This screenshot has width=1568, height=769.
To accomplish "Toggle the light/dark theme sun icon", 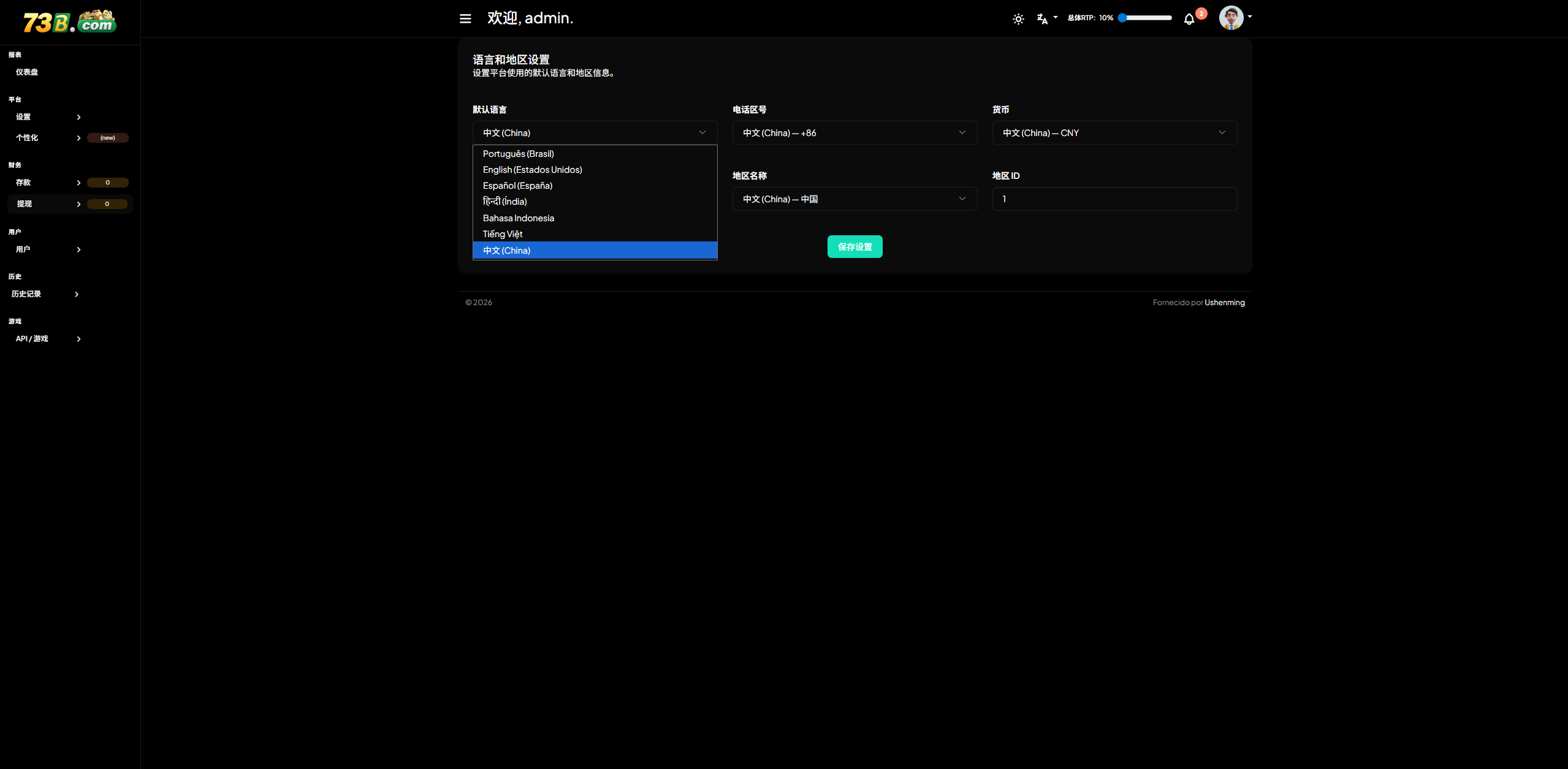I will tap(1018, 19).
